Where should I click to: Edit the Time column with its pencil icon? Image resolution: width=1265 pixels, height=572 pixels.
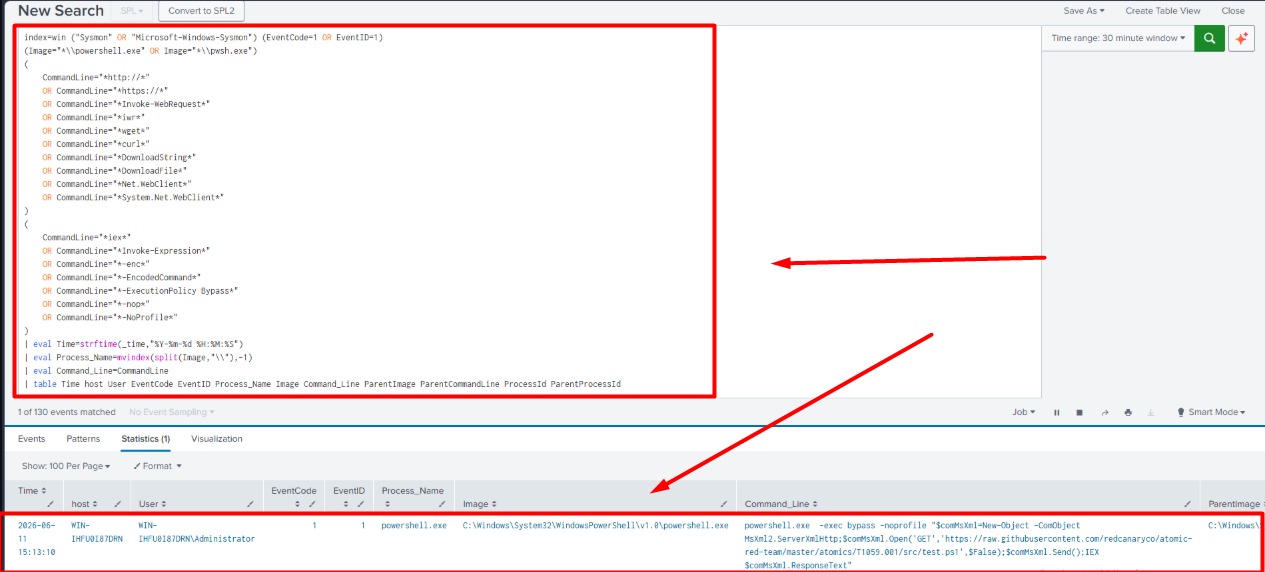[x=50, y=503]
